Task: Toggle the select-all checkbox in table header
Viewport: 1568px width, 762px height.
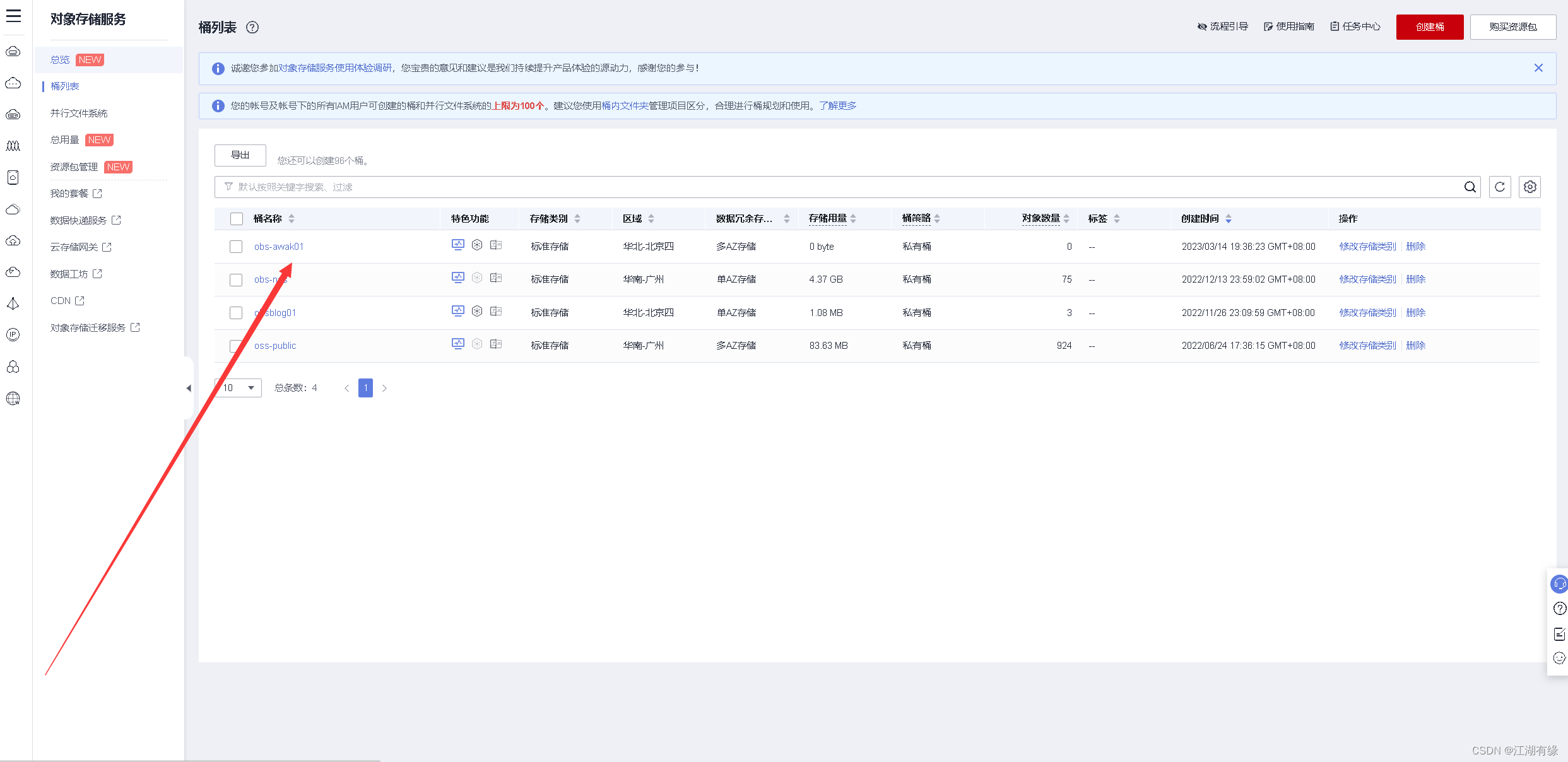Action: click(x=237, y=219)
